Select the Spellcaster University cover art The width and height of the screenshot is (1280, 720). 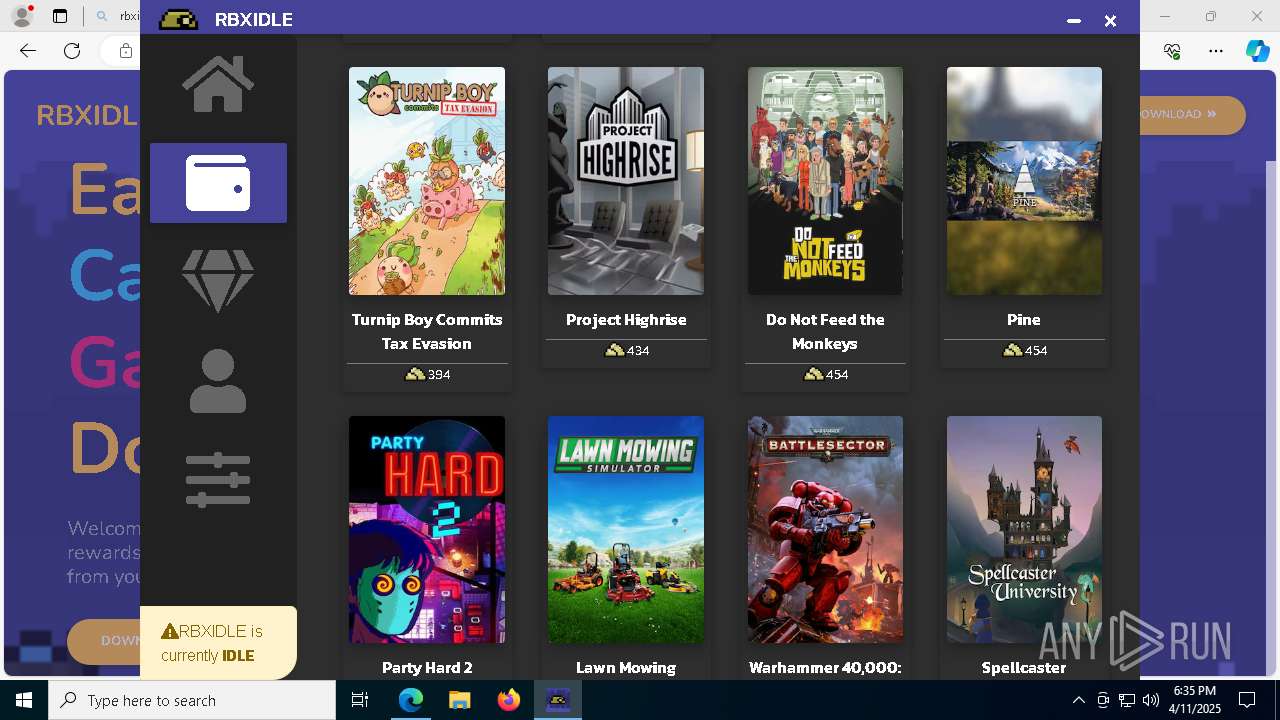click(1024, 529)
